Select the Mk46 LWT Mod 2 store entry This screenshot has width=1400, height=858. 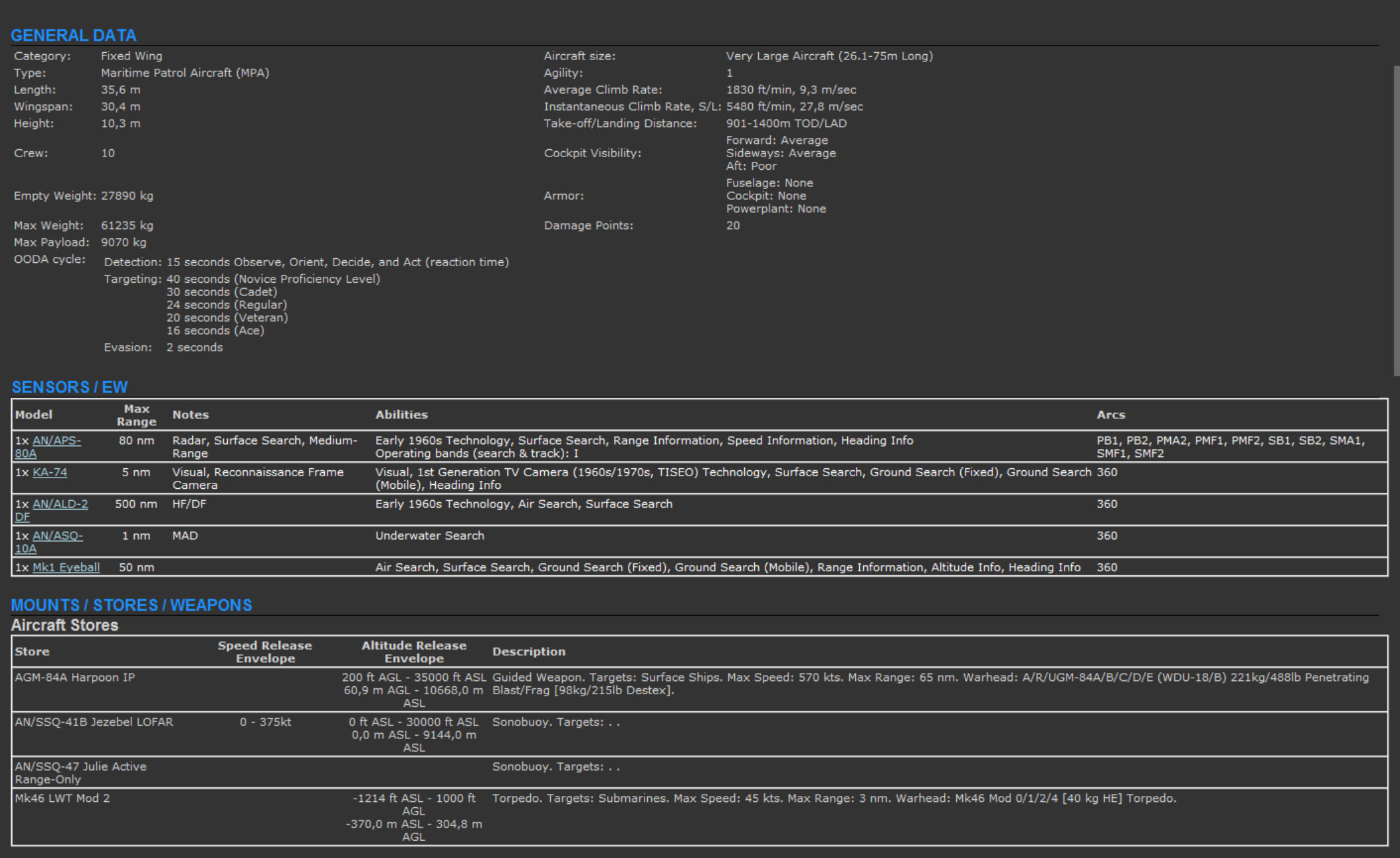click(x=62, y=798)
